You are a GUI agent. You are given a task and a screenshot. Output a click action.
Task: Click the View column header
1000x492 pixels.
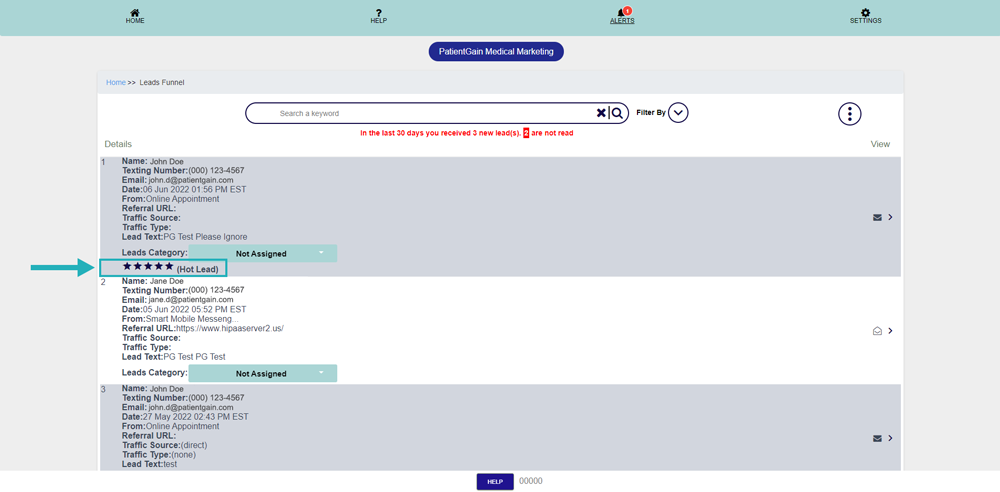pyautogui.click(x=880, y=144)
